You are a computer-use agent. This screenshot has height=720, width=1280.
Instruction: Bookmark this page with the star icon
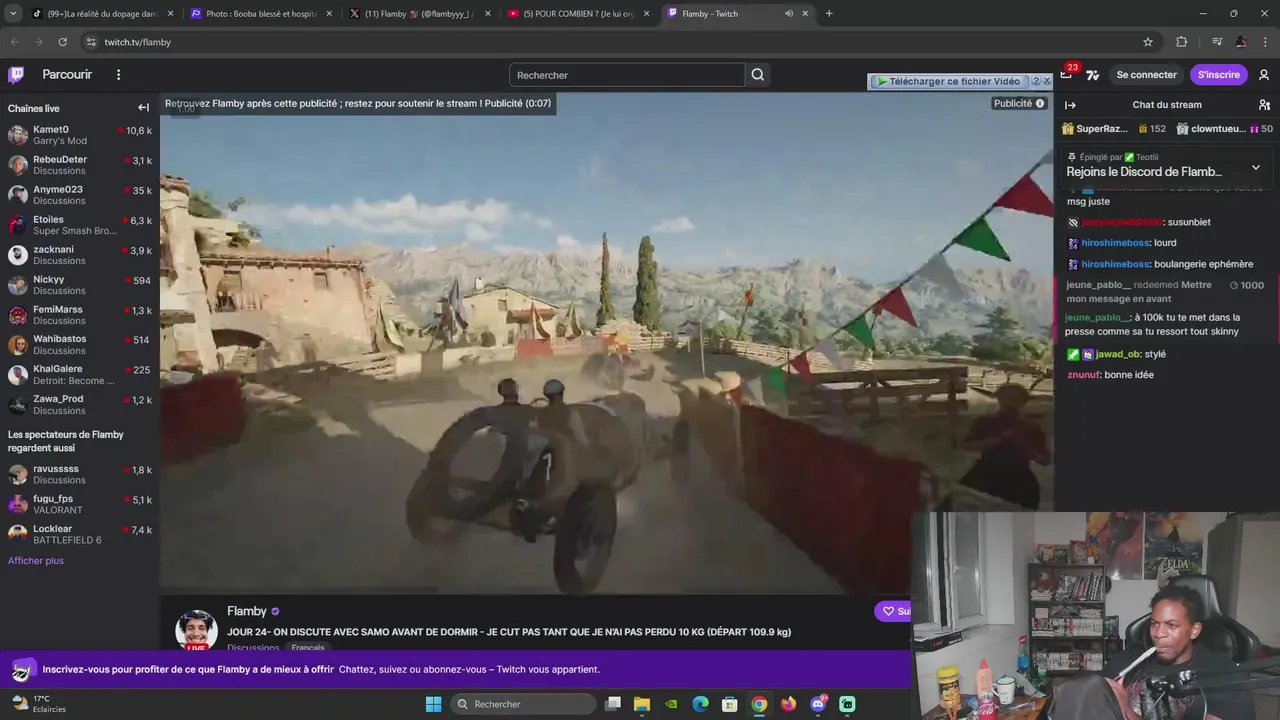[1148, 42]
